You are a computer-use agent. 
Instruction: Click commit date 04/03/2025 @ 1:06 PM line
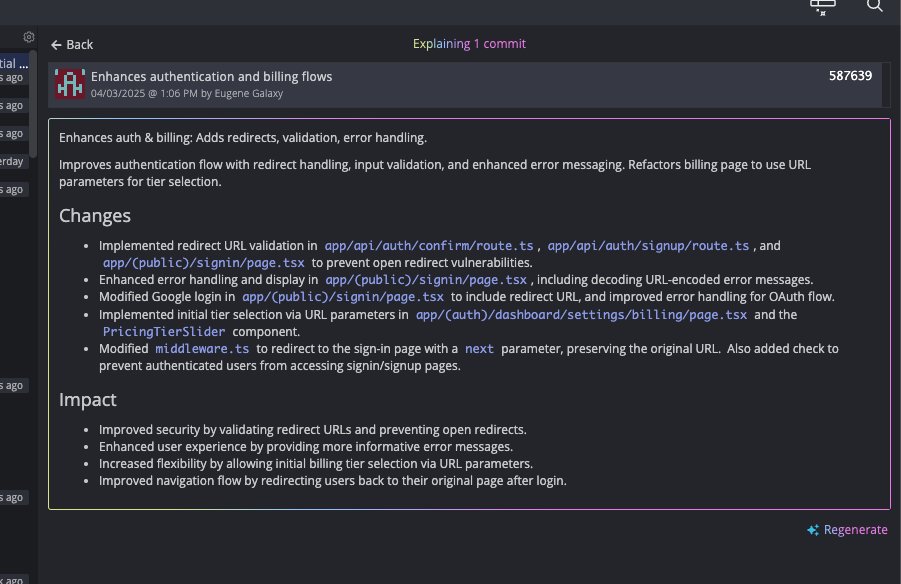pos(187,93)
